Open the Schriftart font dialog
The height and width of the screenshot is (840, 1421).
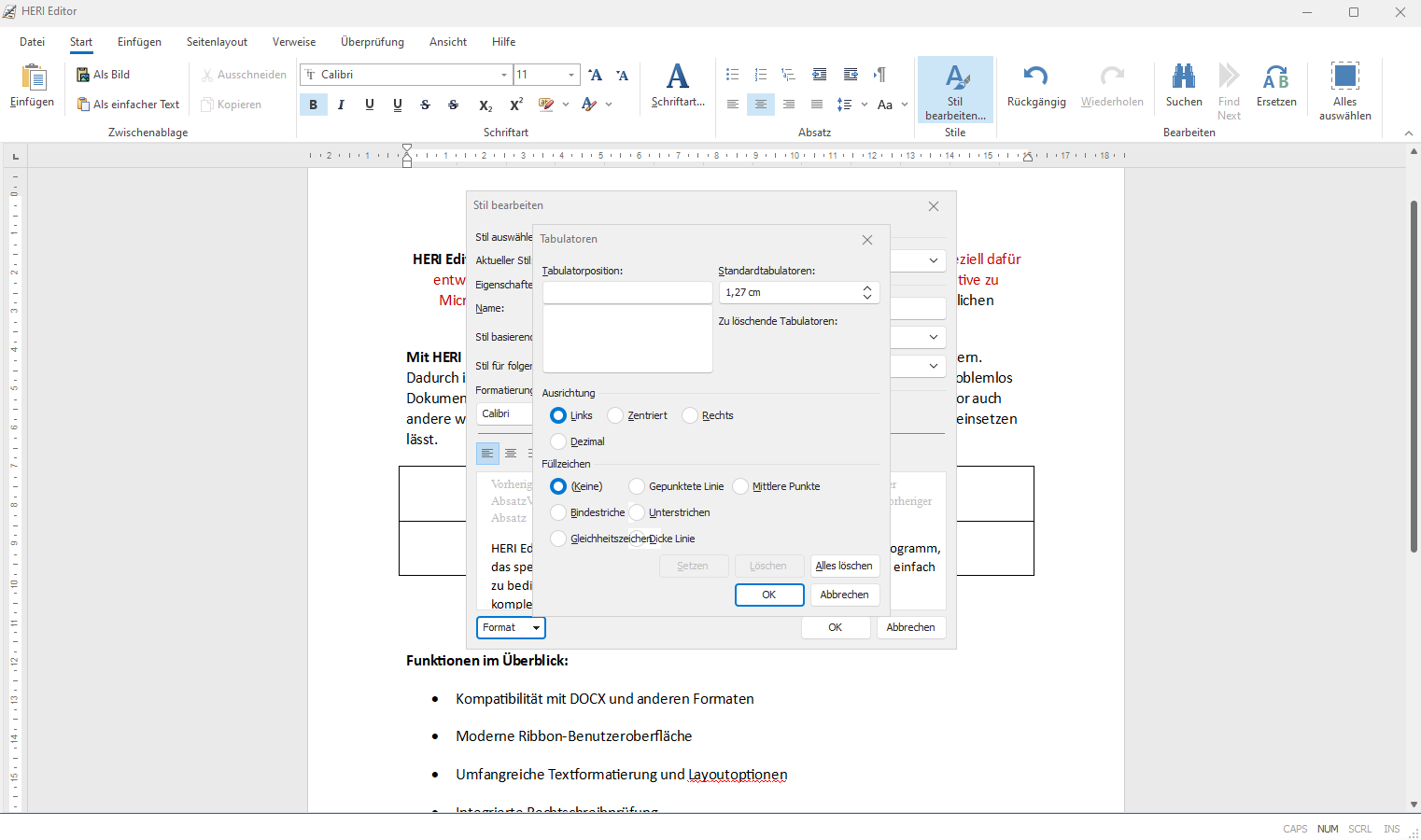[678, 85]
